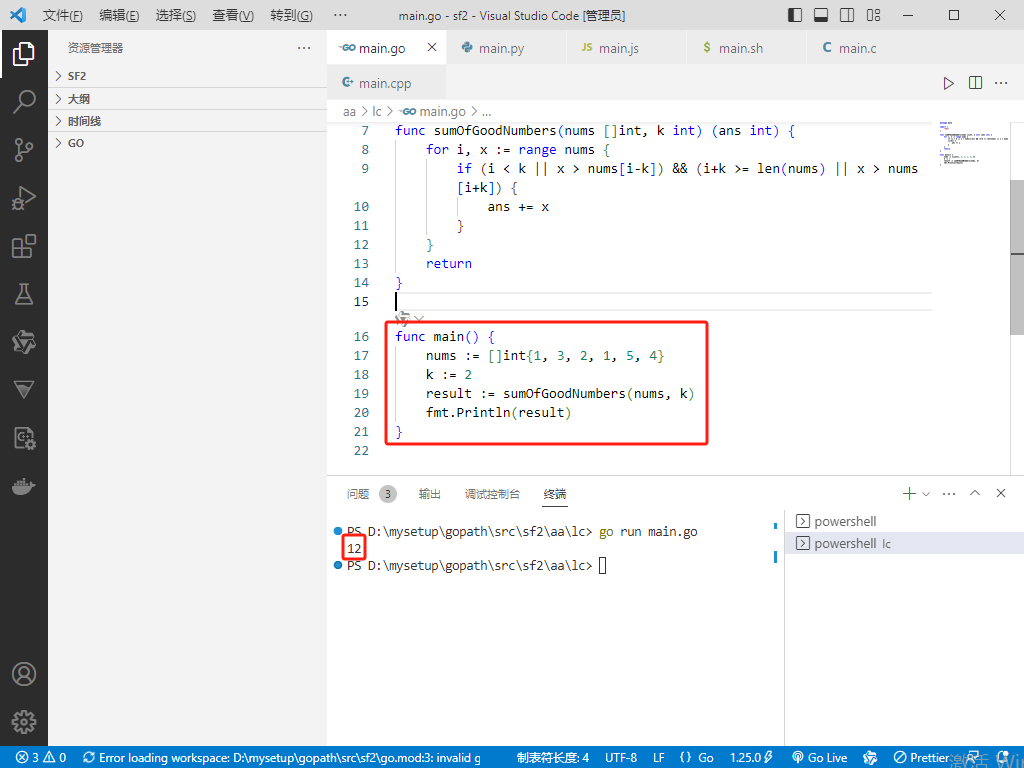Open the 查看(V) menu
The width and height of the screenshot is (1024, 768).
[x=233, y=15]
